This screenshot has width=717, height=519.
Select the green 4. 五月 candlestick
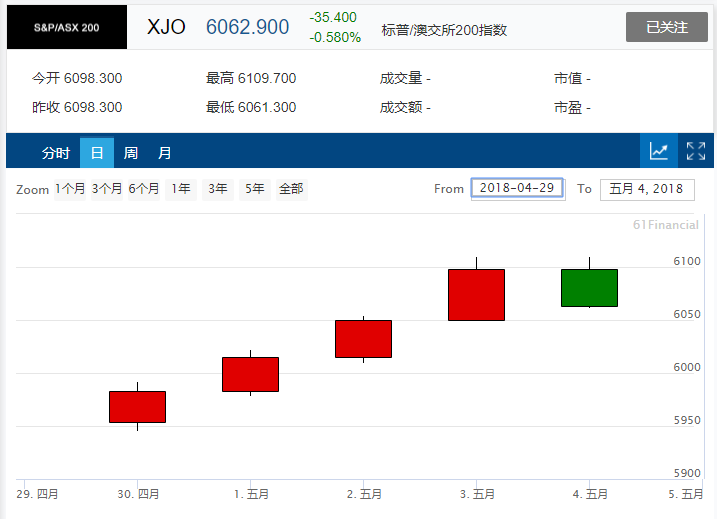pyautogui.click(x=589, y=288)
